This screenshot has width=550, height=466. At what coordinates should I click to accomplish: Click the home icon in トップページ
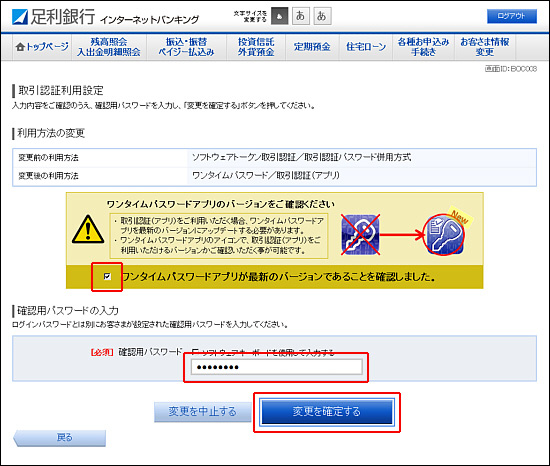(x=20, y=47)
